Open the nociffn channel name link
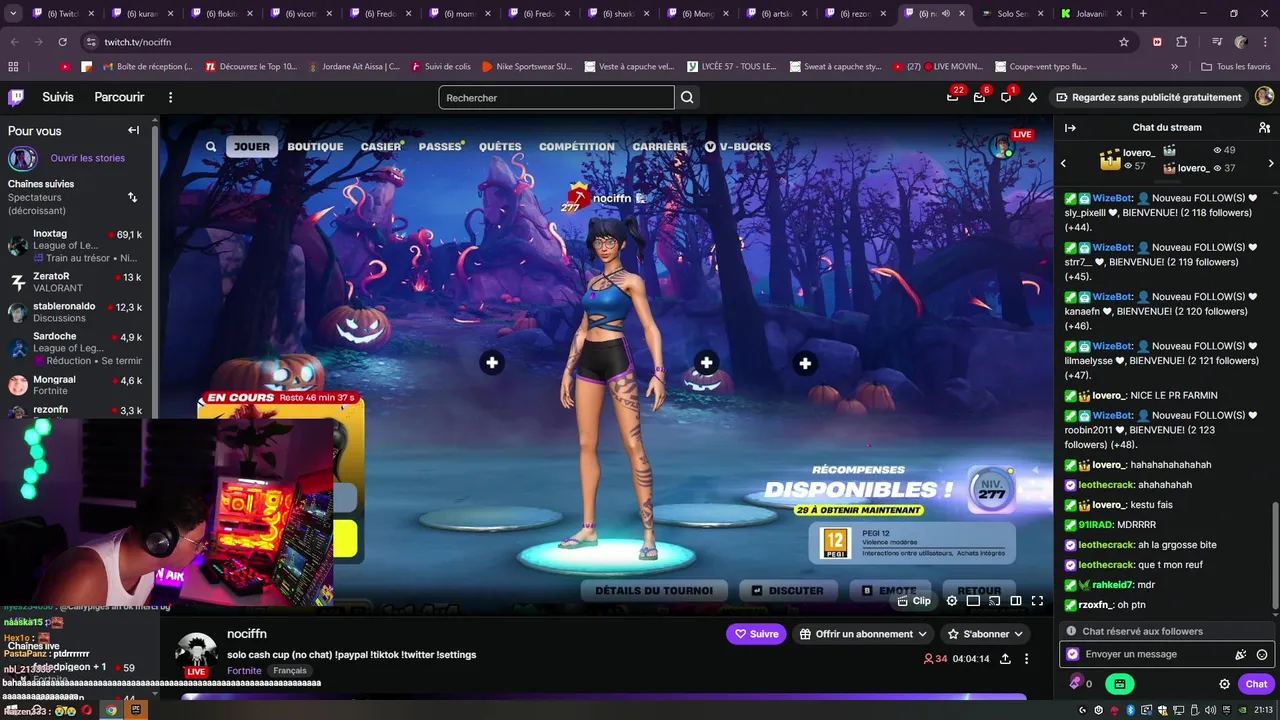The height and width of the screenshot is (720, 1280). (x=247, y=634)
